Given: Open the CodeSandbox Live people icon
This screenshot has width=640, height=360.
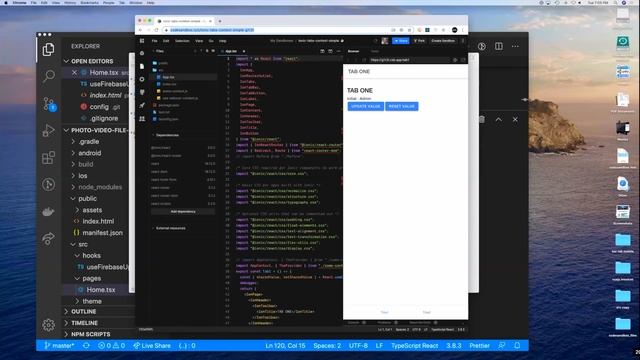Looking at the screenshot, I should (142, 119).
